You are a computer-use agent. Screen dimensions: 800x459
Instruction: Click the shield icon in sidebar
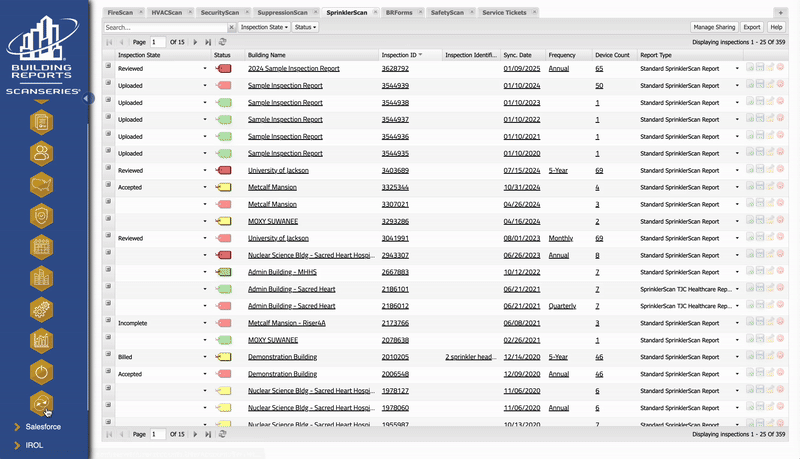[x=42, y=216]
